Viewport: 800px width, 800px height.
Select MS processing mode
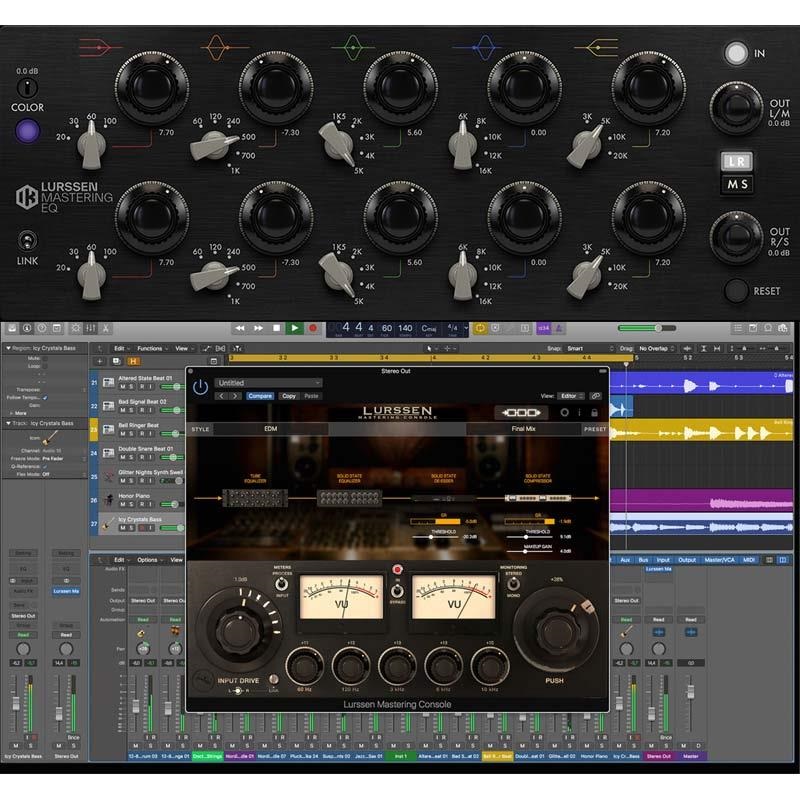click(737, 184)
